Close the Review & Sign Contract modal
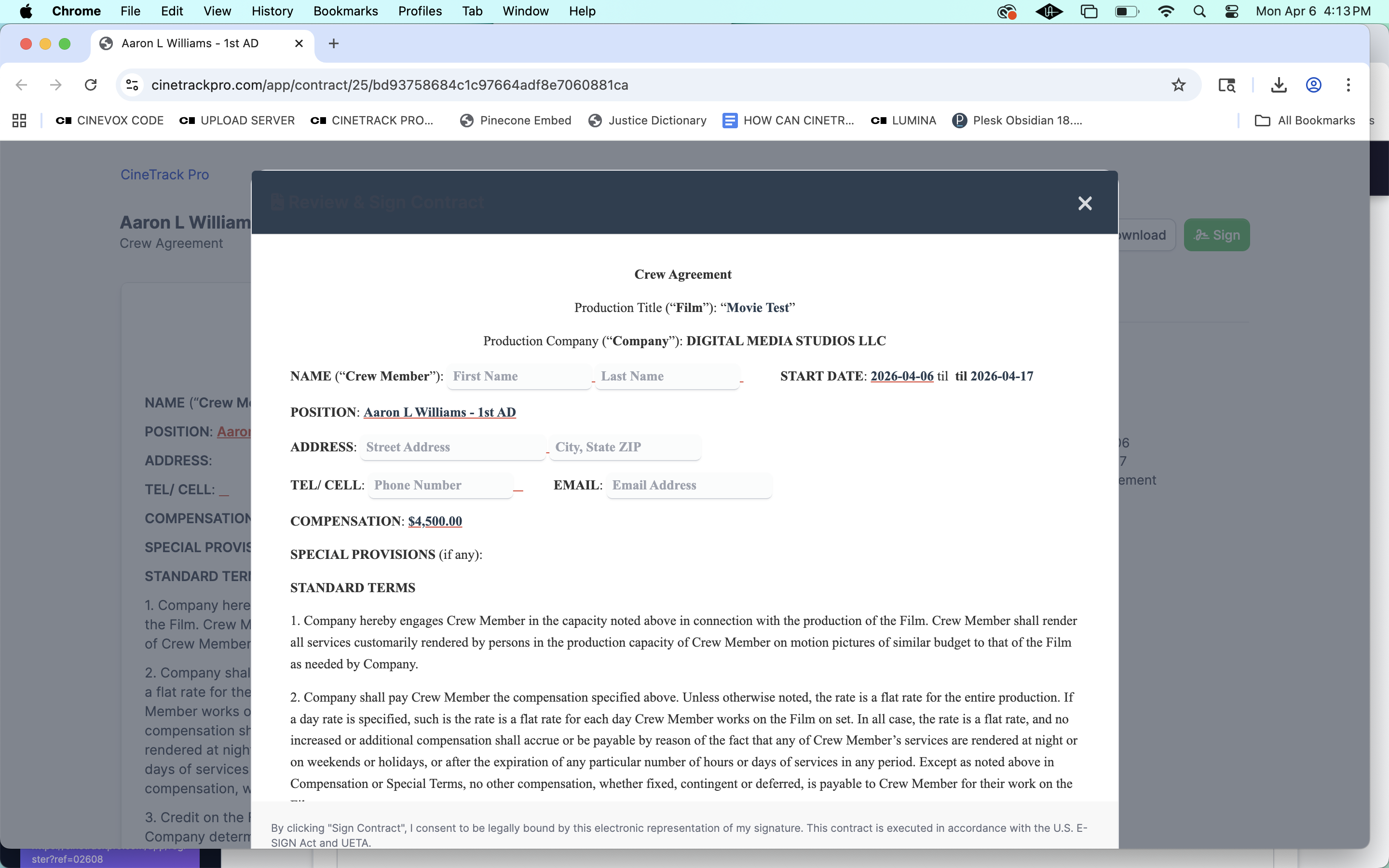Screen dimensions: 1389x868 pyautogui.click(x=1084, y=203)
